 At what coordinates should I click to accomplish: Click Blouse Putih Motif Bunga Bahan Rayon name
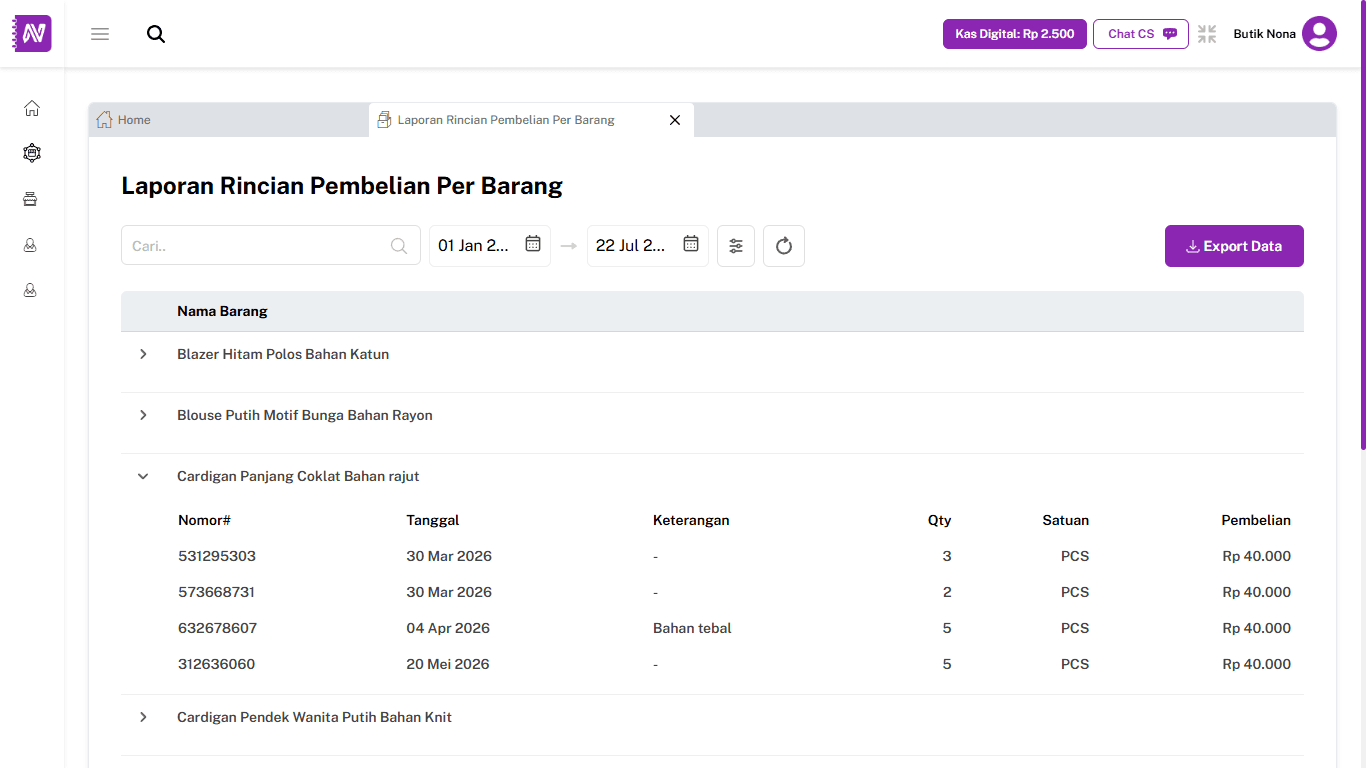305,415
